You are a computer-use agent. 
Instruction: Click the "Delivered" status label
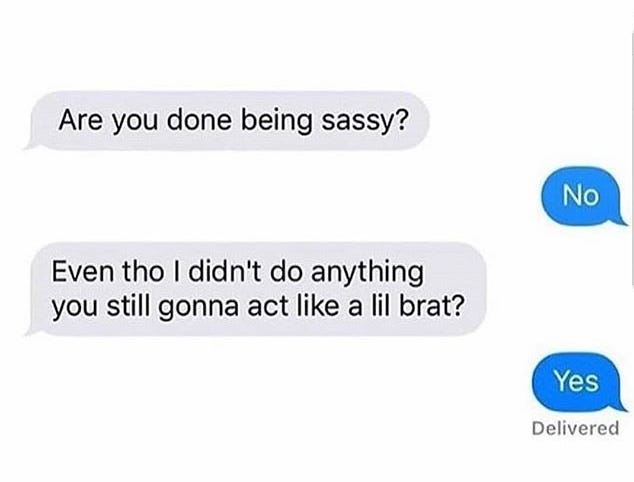click(575, 428)
